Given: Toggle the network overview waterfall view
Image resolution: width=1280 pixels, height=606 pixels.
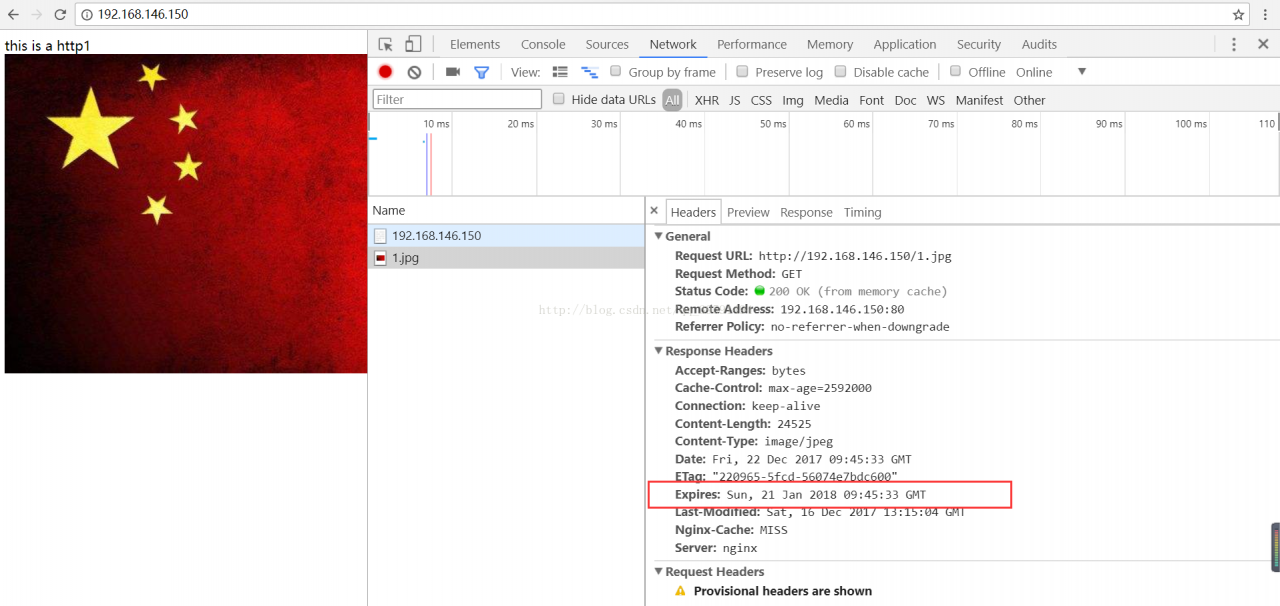Looking at the screenshot, I should click(589, 71).
